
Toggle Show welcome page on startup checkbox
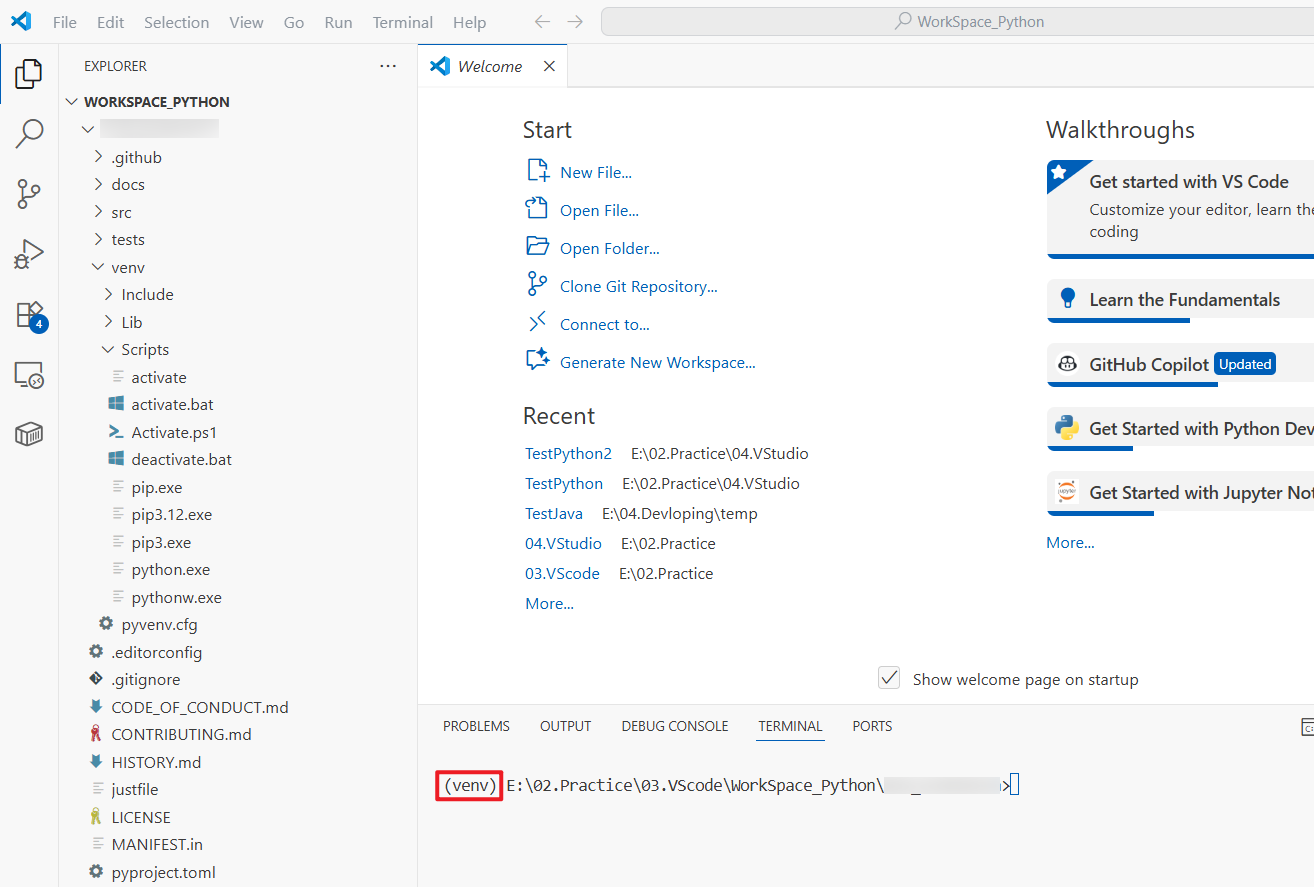point(889,678)
